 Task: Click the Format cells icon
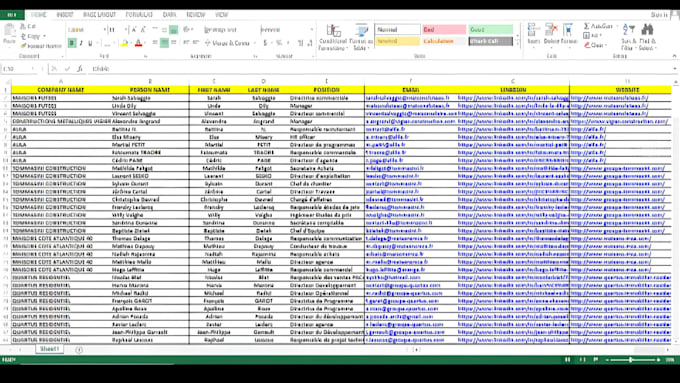(x=568, y=29)
